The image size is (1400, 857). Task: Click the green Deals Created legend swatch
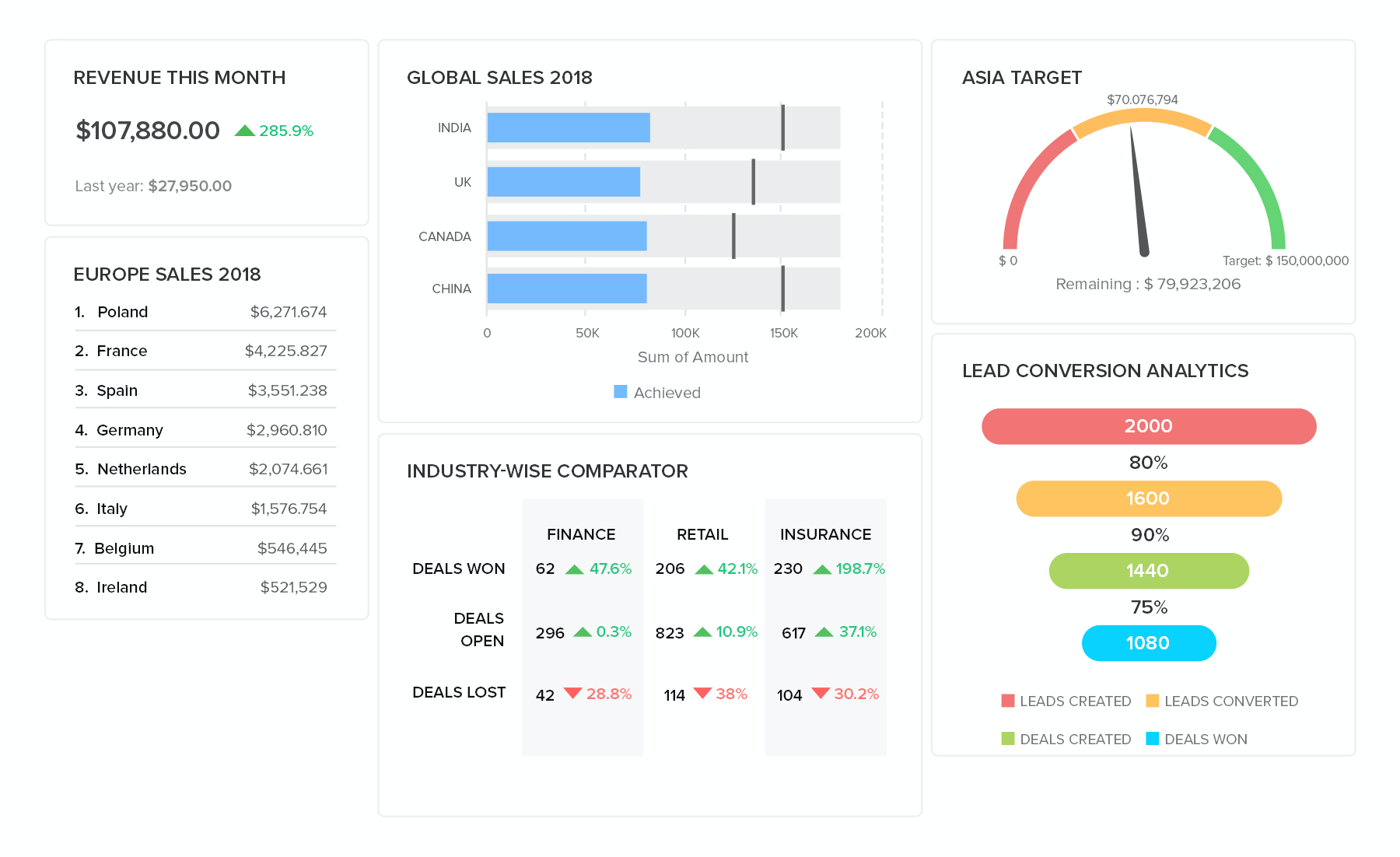1007,739
